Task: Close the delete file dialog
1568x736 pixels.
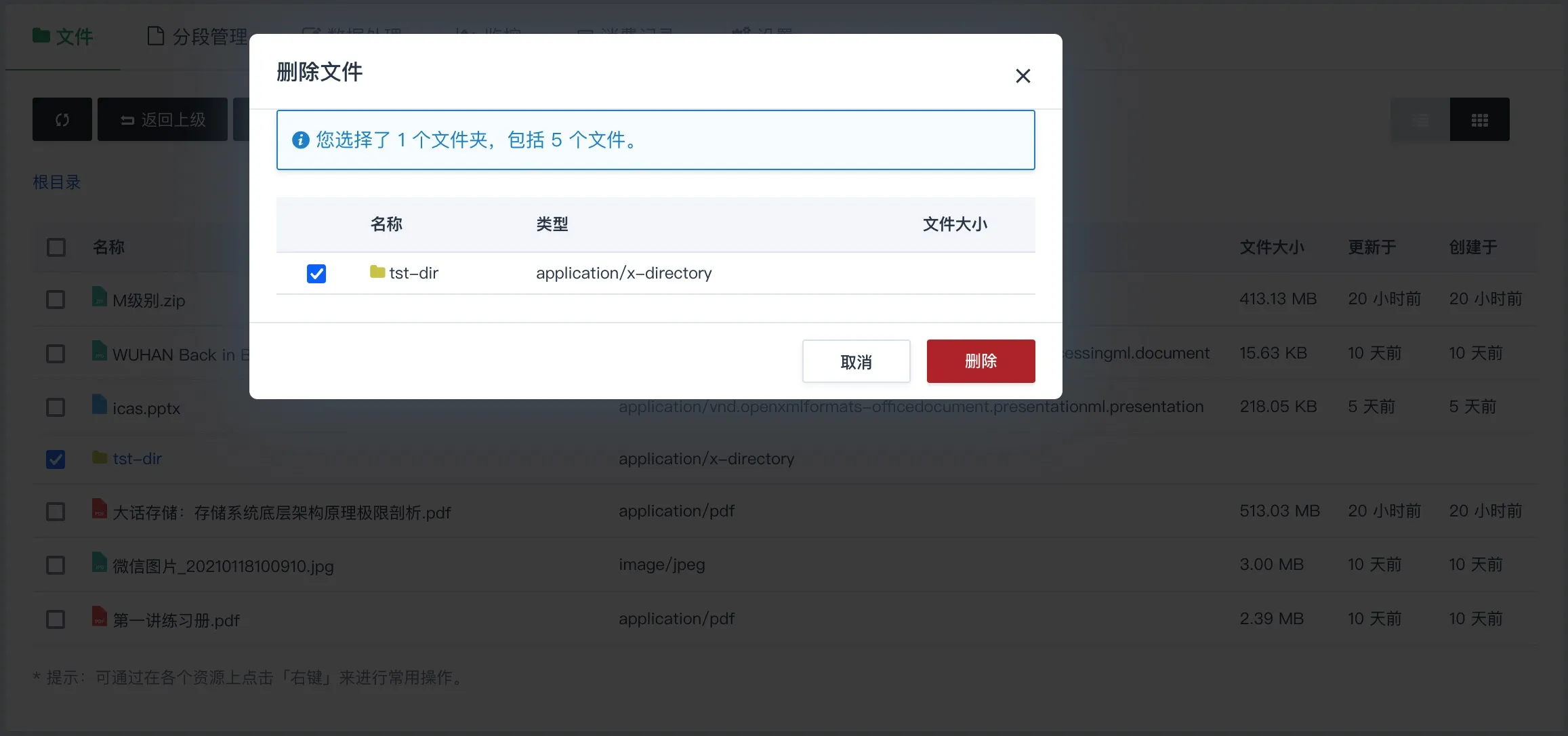Action: 1023,76
